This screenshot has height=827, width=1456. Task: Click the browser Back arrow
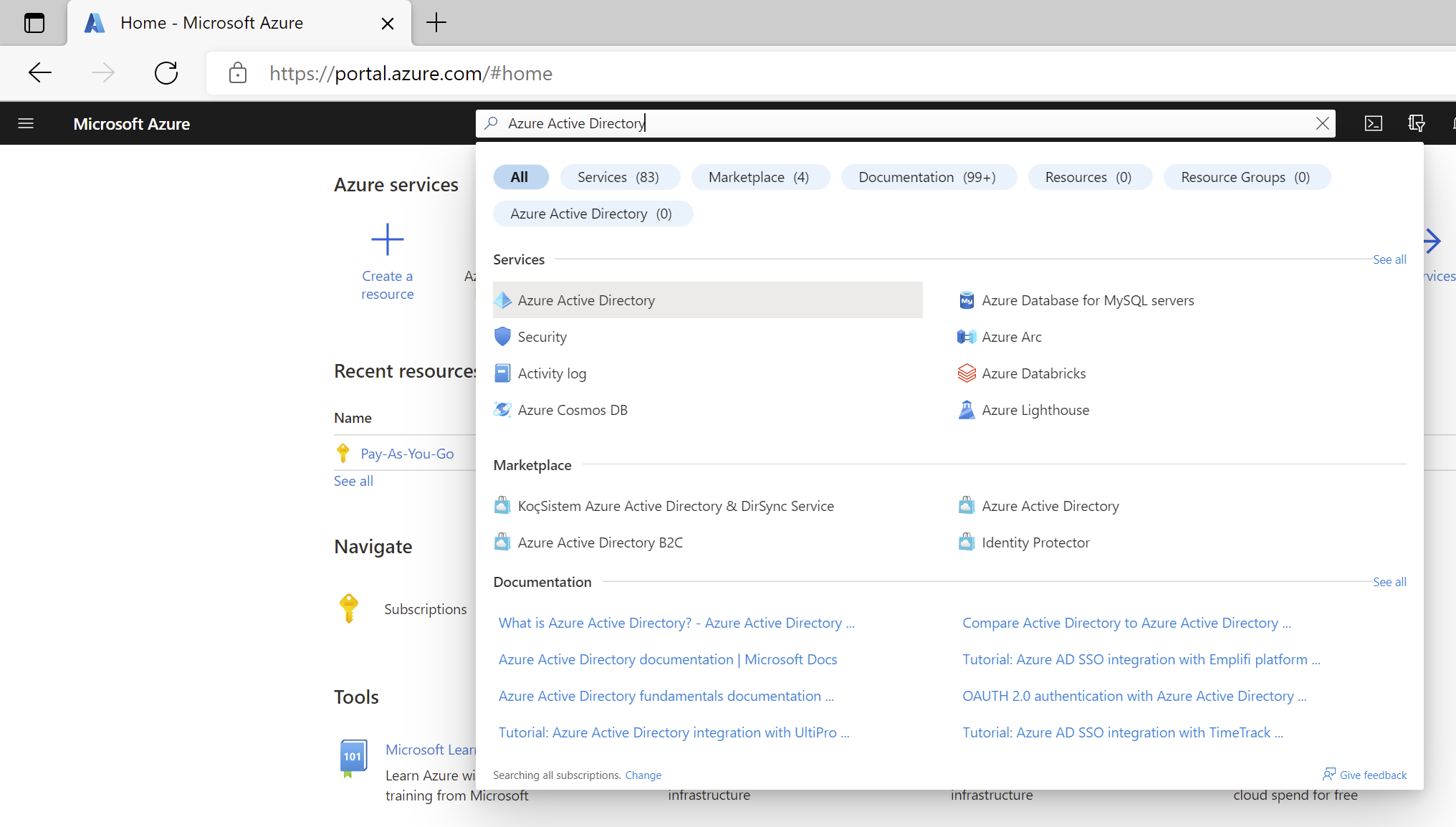(x=40, y=73)
